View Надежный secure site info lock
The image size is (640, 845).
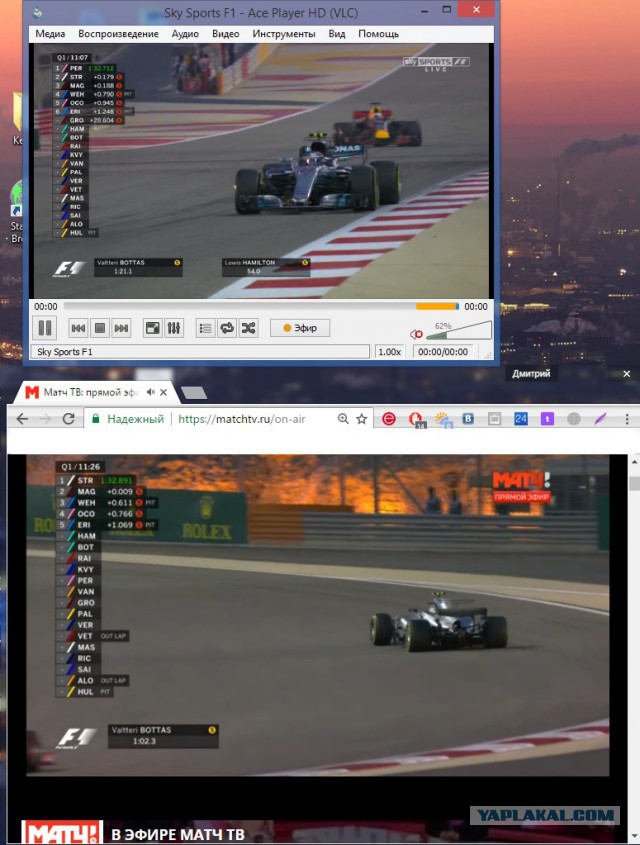coord(128,419)
